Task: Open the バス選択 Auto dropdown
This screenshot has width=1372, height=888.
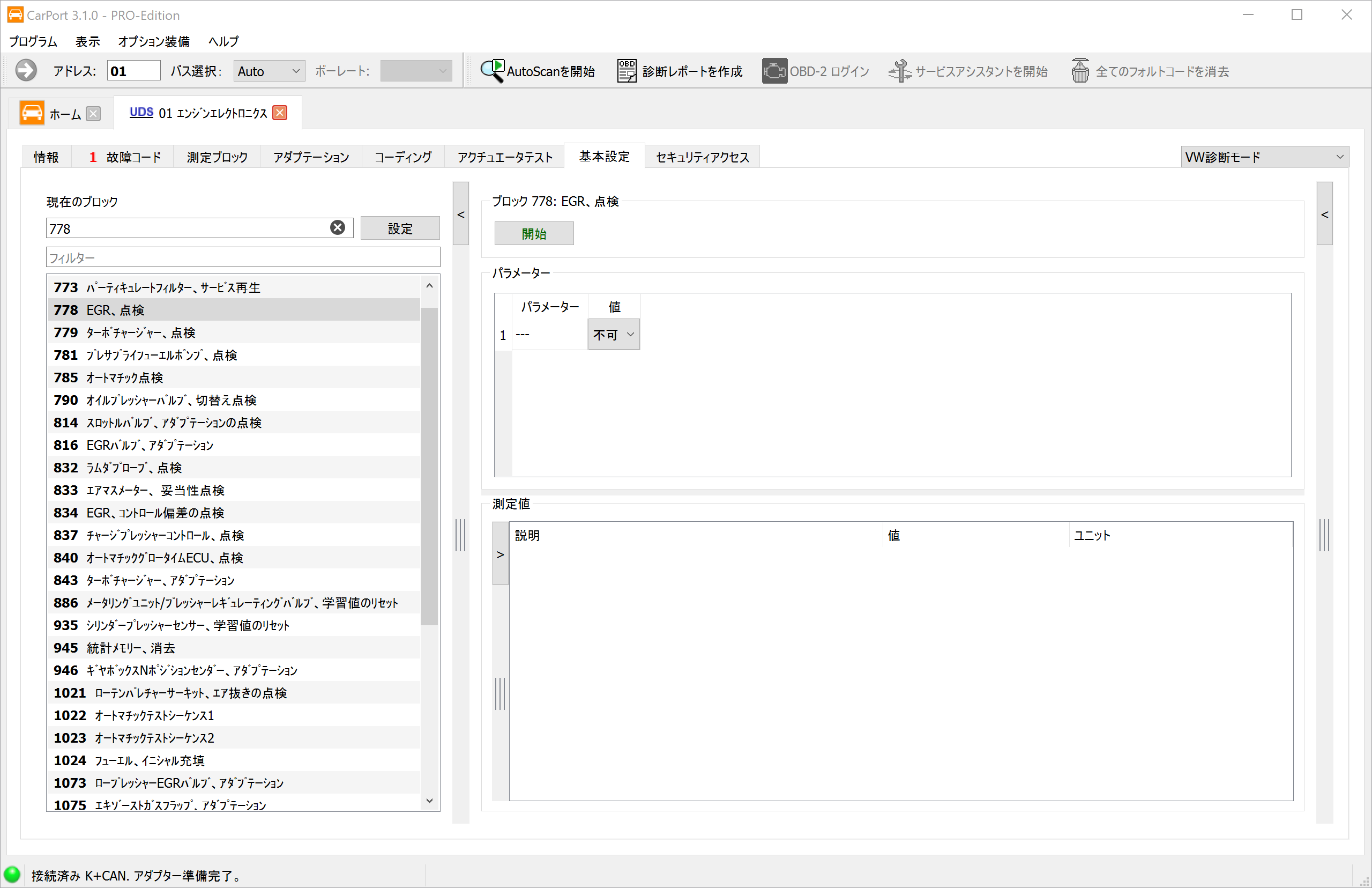Action: pos(269,71)
